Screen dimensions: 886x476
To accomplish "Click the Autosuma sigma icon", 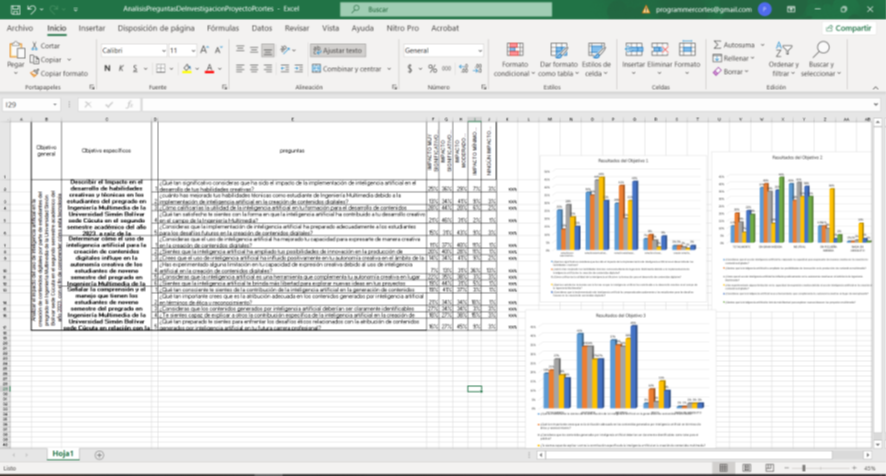I will click(x=719, y=45).
